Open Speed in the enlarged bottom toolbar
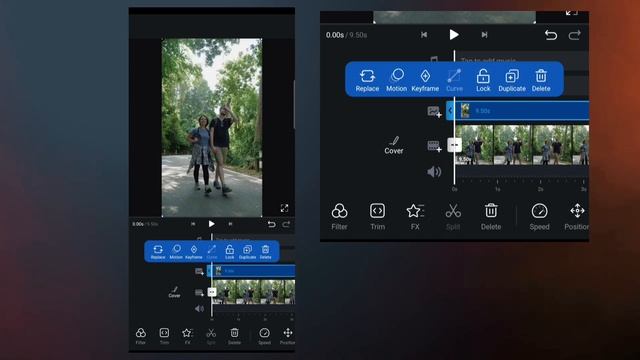Viewport: 640px width, 360px height. (539, 217)
